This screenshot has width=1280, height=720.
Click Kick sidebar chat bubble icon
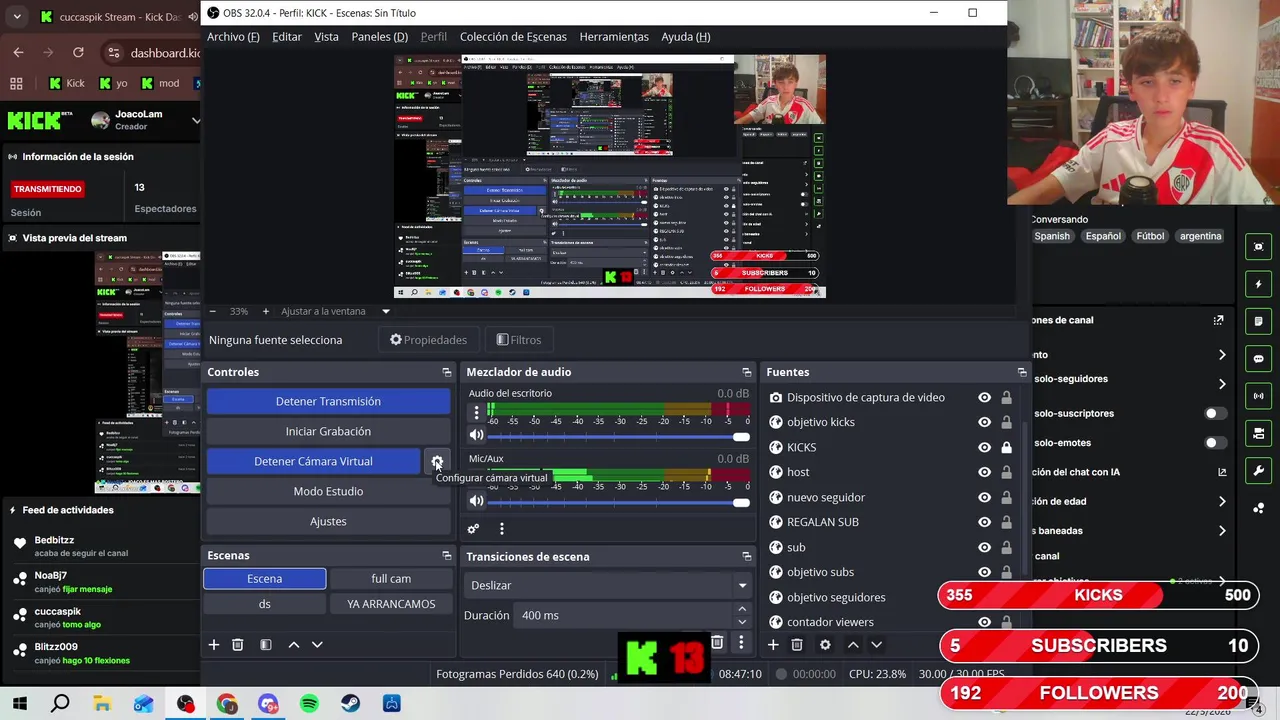coord(1258,359)
